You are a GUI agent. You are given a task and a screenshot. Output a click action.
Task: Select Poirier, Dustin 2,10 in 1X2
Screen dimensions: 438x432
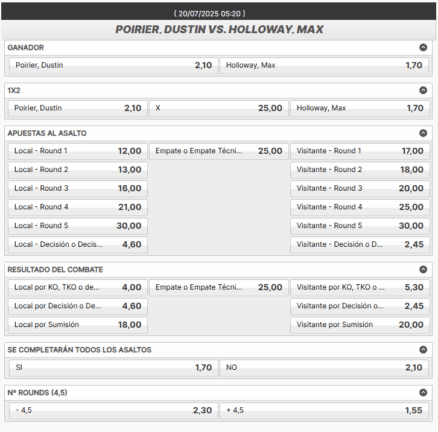pyautogui.click(x=78, y=108)
